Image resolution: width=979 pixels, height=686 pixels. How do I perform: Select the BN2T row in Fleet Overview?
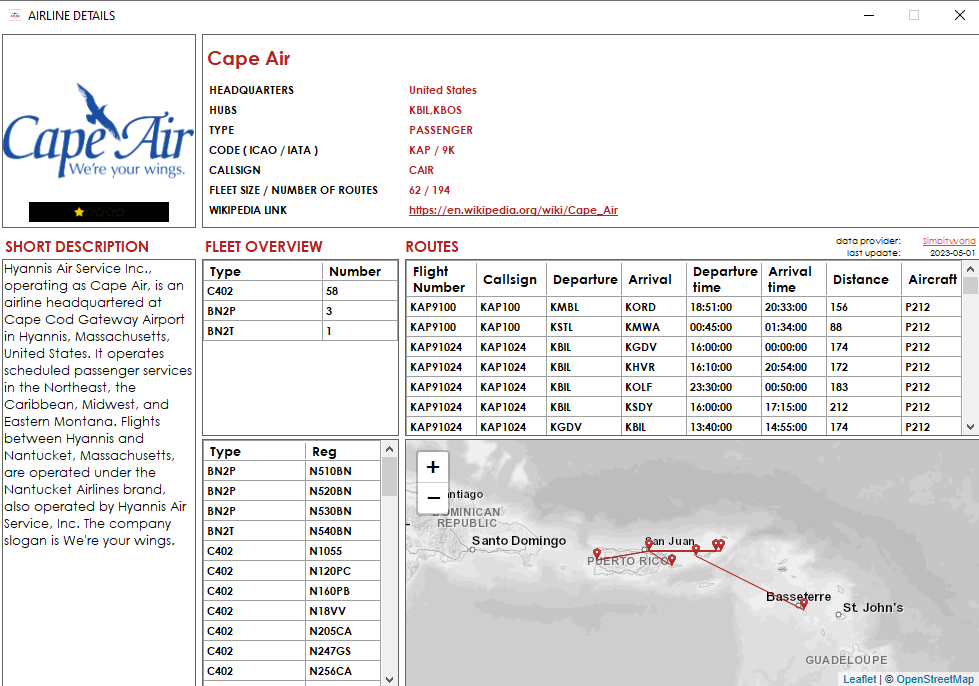pyautogui.click(x=300, y=331)
